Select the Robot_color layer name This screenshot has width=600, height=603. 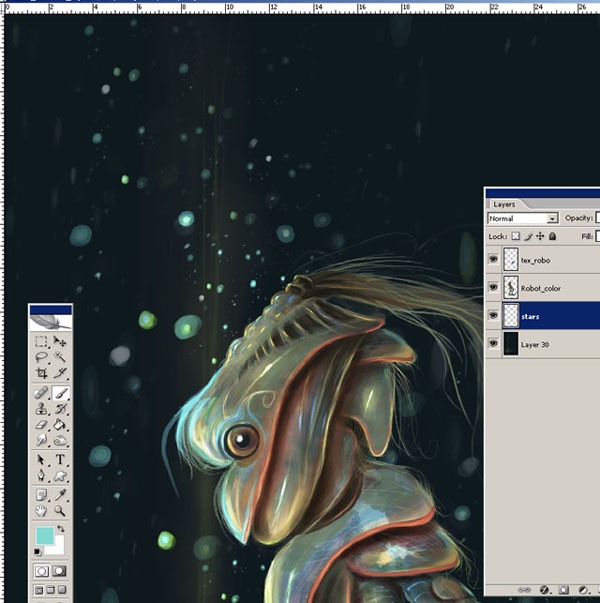coord(541,288)
